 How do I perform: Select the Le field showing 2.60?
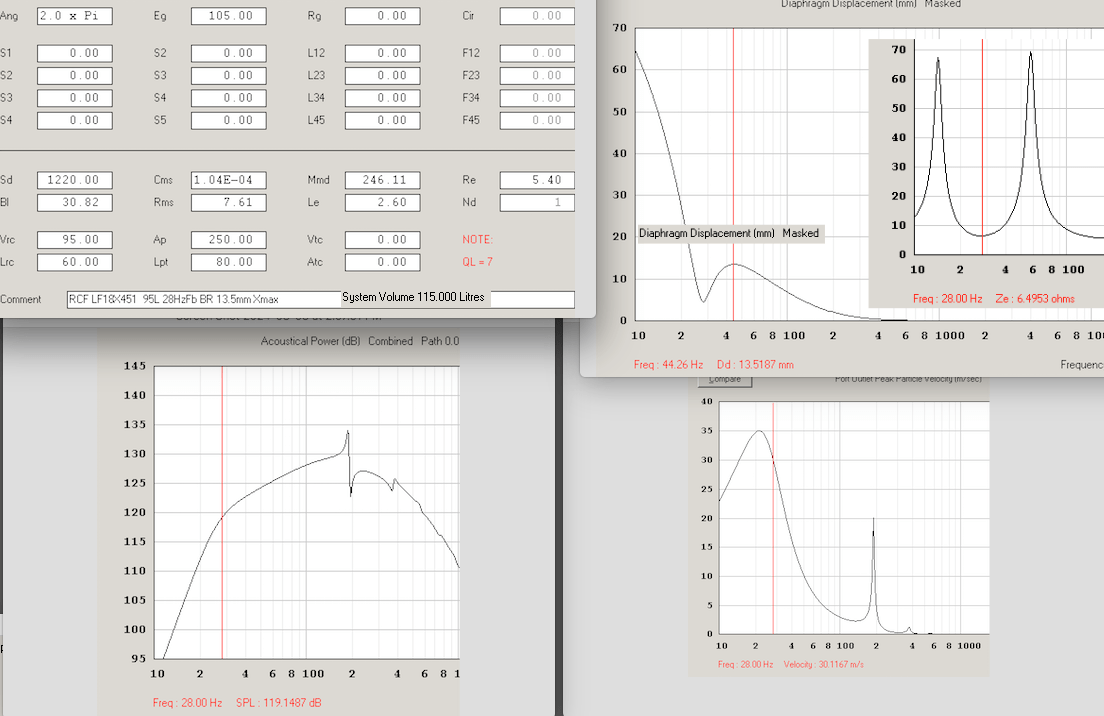point(382,203)
